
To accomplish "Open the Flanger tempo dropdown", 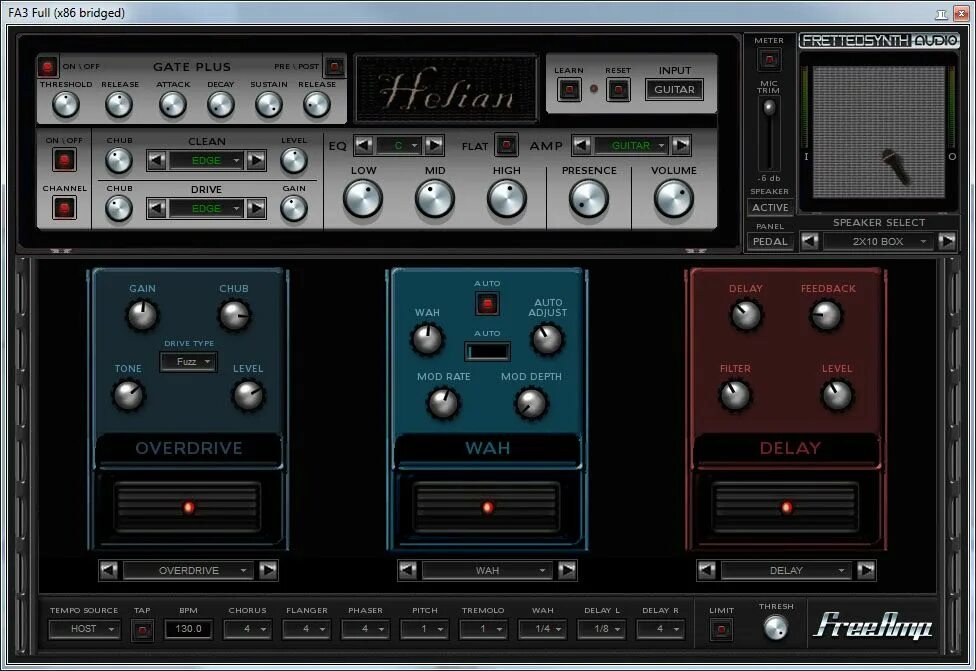I will coord(306,629).
